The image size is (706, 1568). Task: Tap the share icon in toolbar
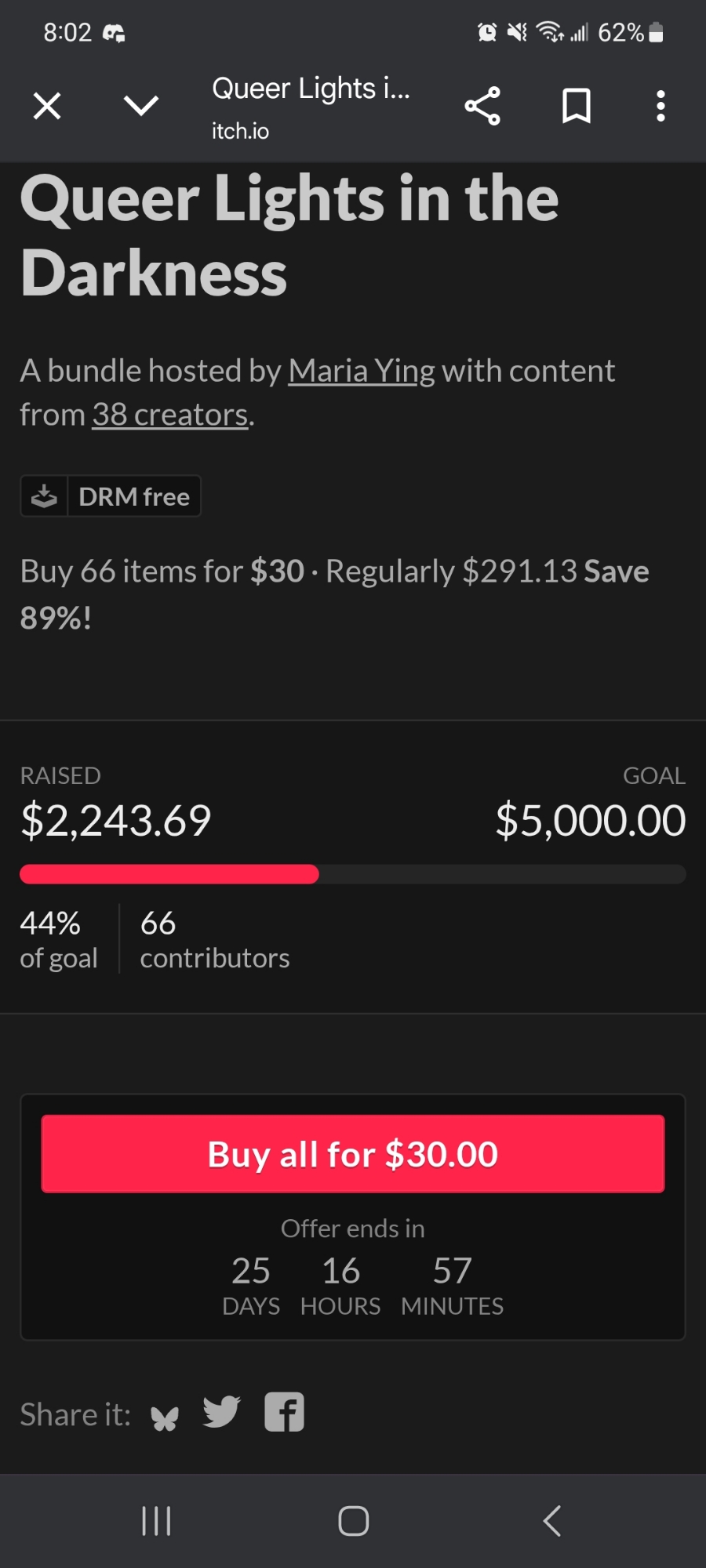(x=482, y=106)
